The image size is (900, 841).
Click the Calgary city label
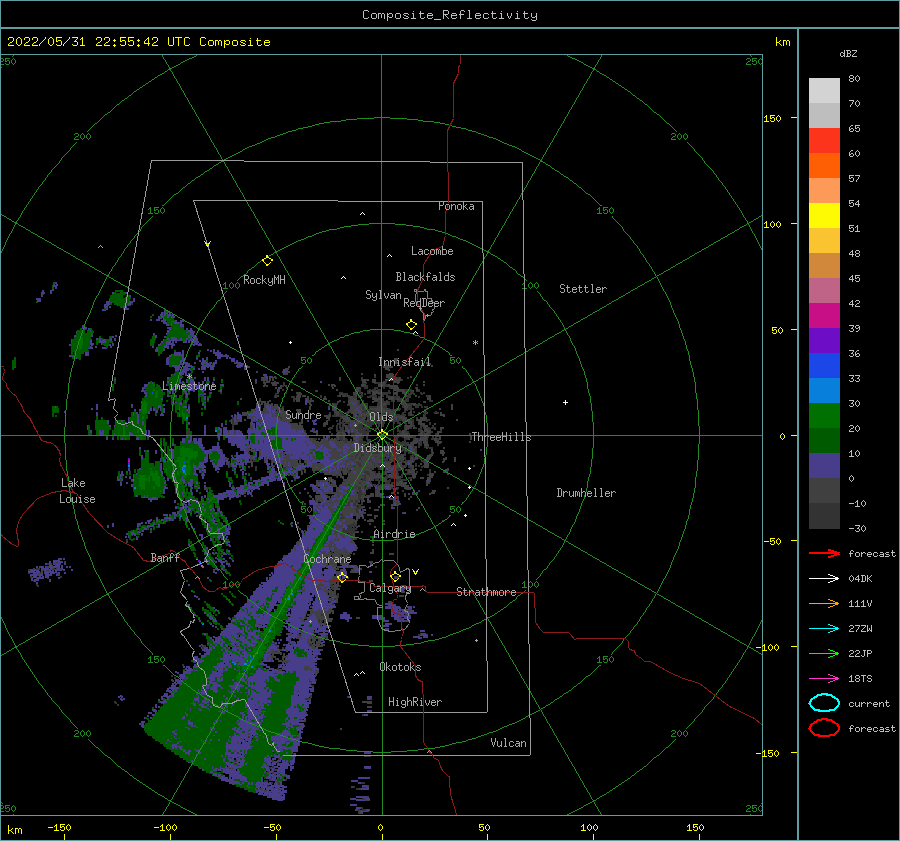[x=390, y=588]
